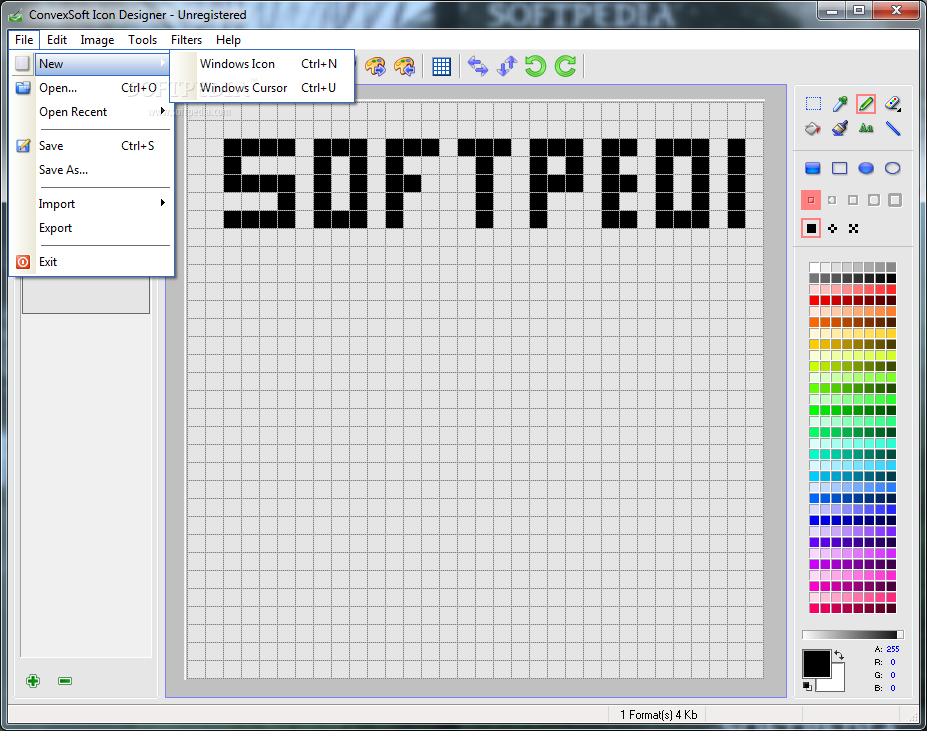Image resolution: width=927 pixels, height=731 pixels.
Task: Click the G value 0
Action: (x=893, y=675)
